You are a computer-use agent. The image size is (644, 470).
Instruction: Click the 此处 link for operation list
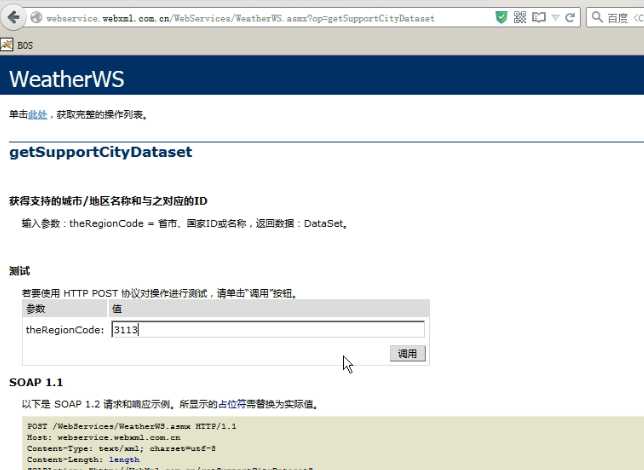[x=37, y=115]
